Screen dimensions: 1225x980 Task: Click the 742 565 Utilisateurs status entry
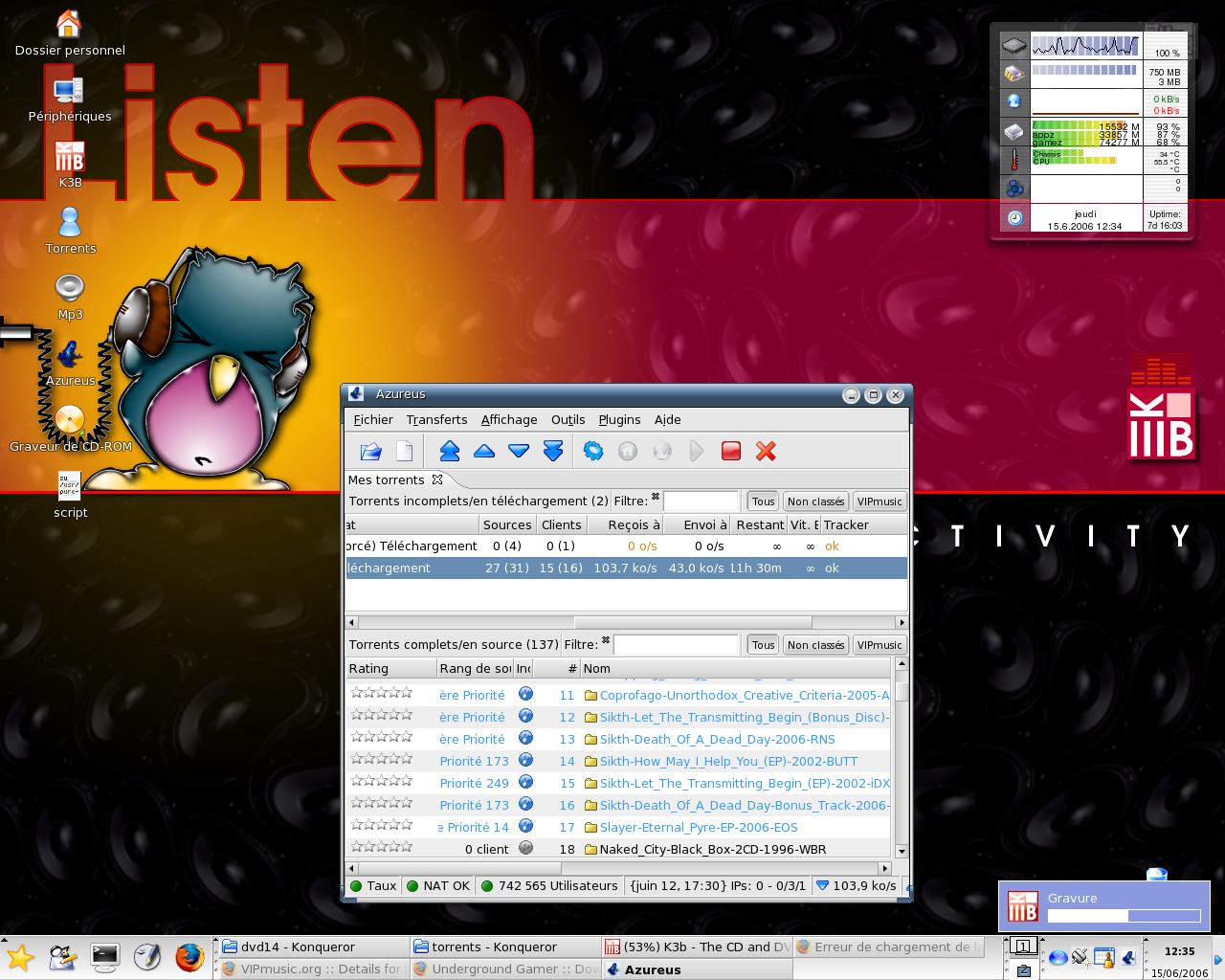(x=549, y=885)
